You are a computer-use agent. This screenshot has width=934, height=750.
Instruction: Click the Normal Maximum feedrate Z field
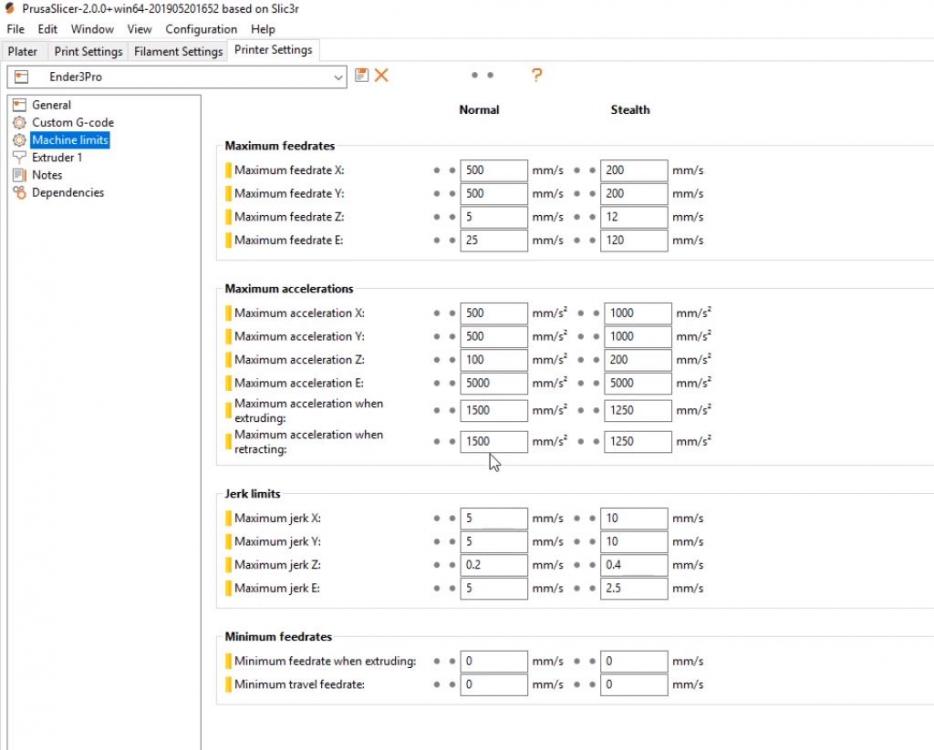click(494, 217)
